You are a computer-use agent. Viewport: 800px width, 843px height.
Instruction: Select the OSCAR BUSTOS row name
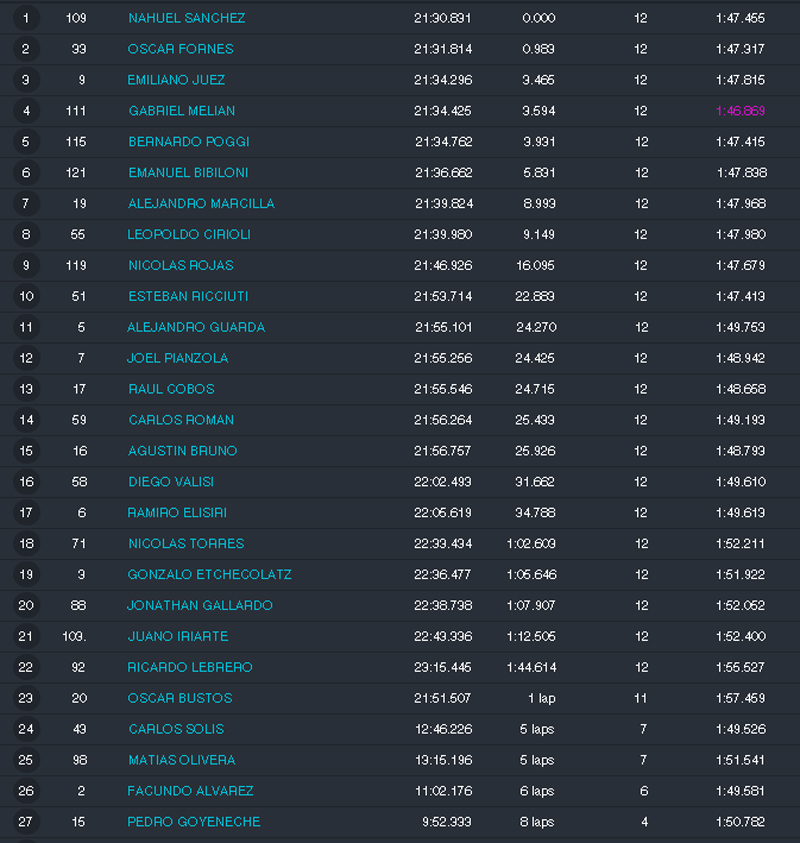[180, 698]
